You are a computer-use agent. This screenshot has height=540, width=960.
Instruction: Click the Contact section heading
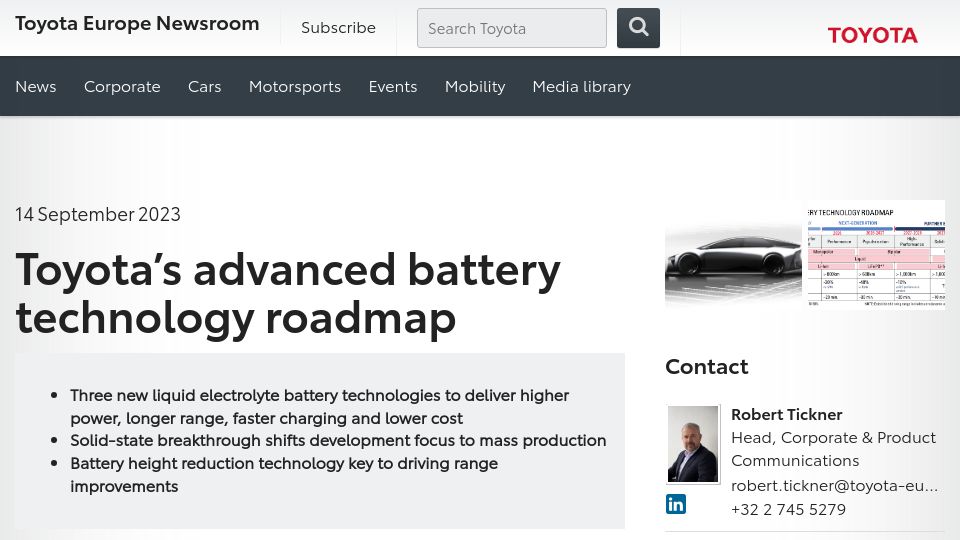click(707, 366)
